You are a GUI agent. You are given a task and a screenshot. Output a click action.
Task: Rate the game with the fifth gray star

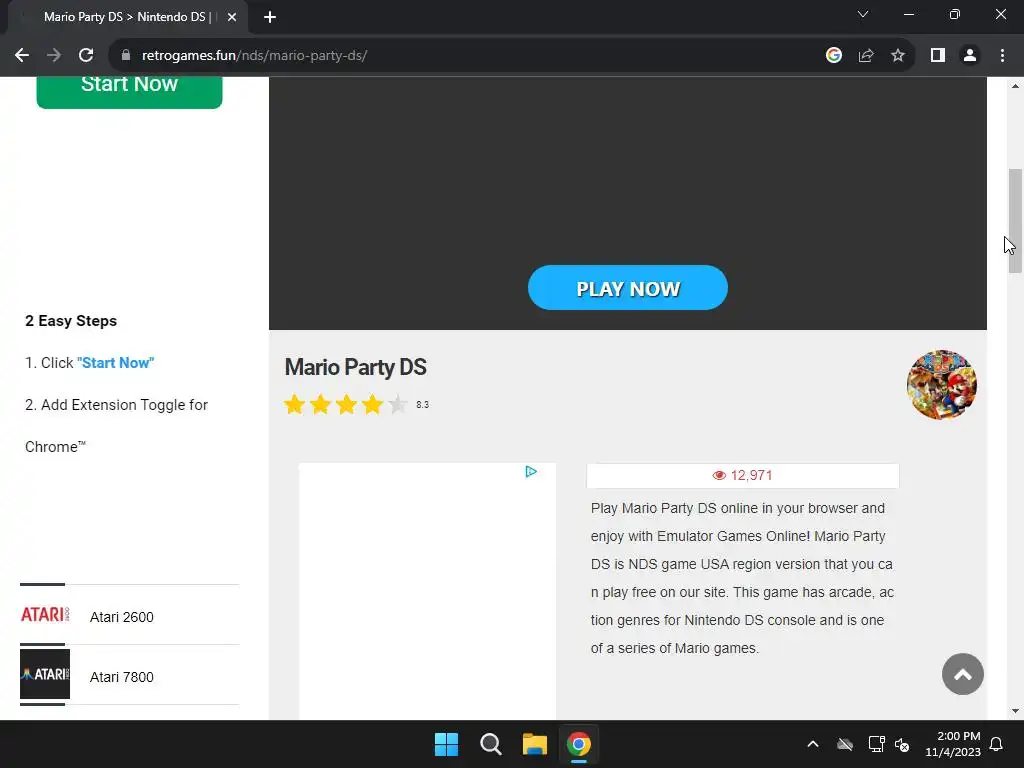(397, 404)
